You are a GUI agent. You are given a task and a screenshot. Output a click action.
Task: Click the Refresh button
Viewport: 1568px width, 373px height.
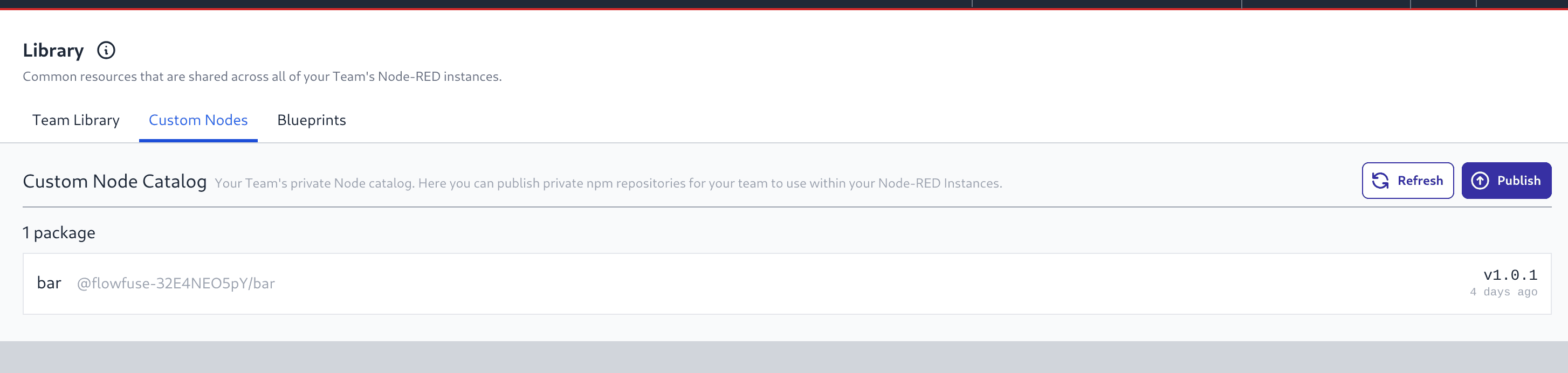pos(1408,180)
